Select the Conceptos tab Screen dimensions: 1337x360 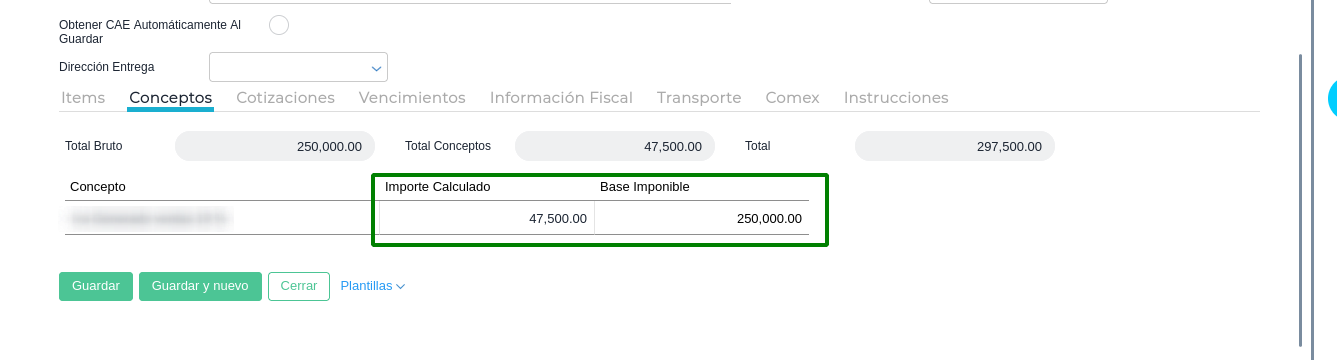pos(170,98)
